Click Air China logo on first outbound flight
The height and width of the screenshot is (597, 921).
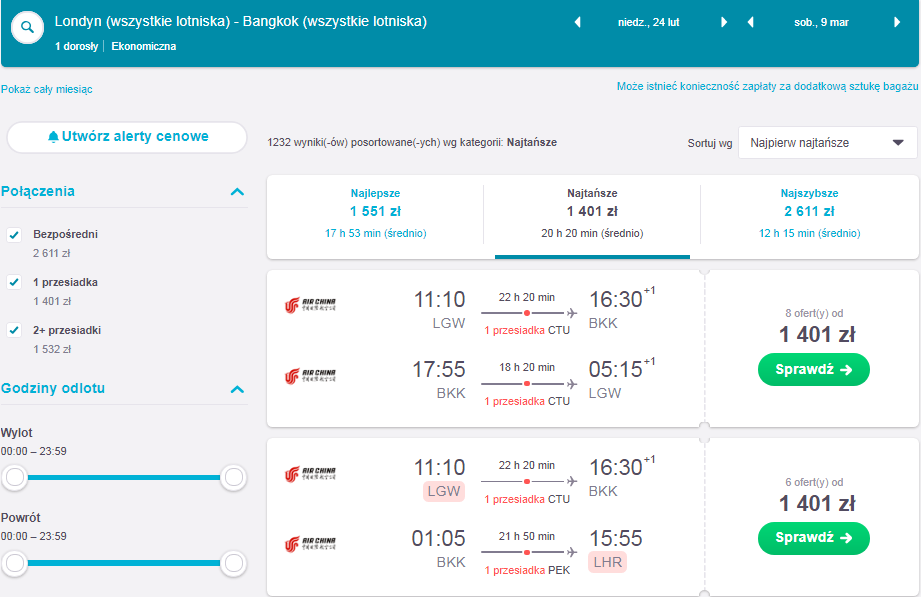[310, 305]
